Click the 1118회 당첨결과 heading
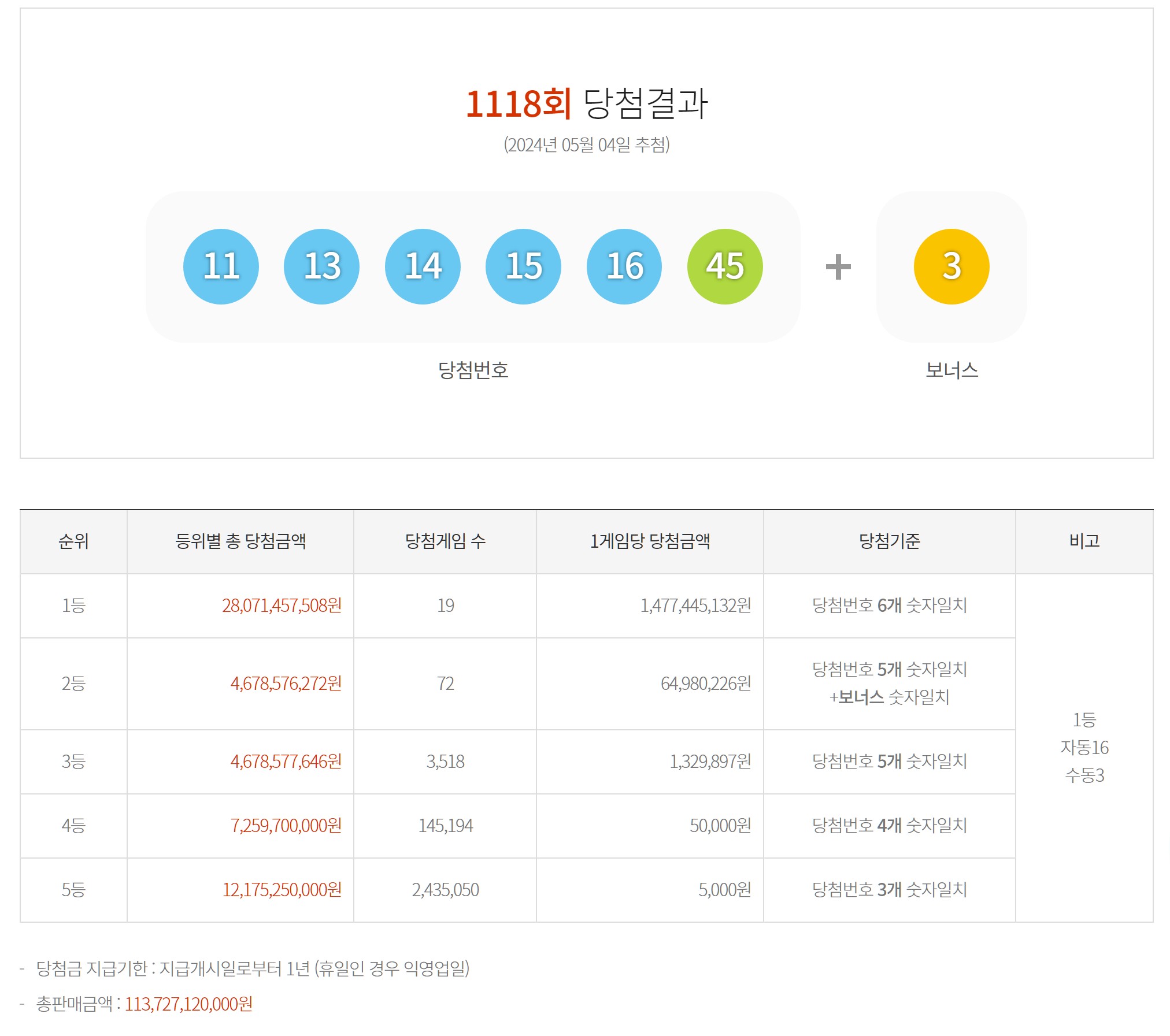 click(586, 104)
